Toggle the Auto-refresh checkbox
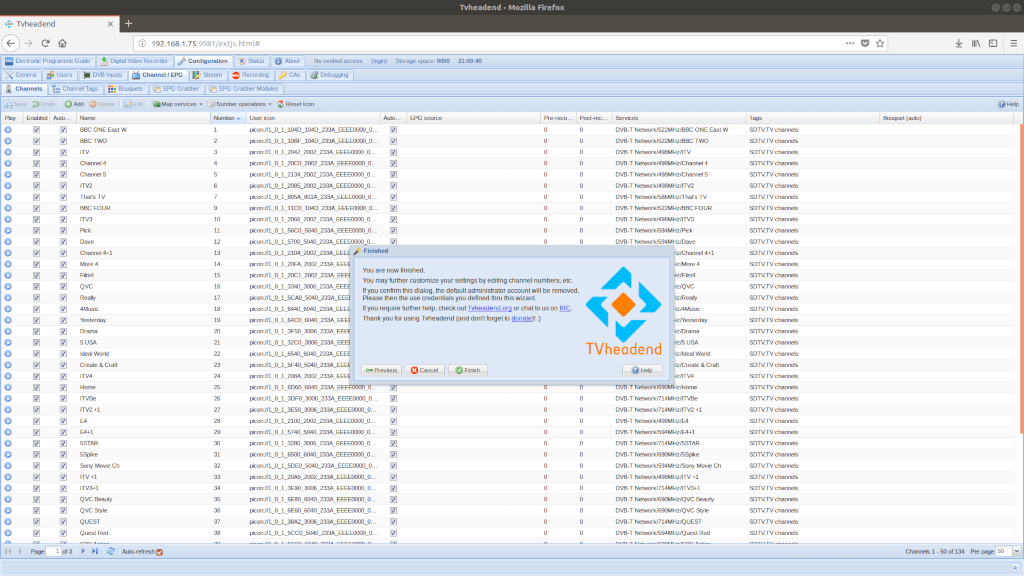The width and height of the screenshot is (1024, 576). click(159, 552)
